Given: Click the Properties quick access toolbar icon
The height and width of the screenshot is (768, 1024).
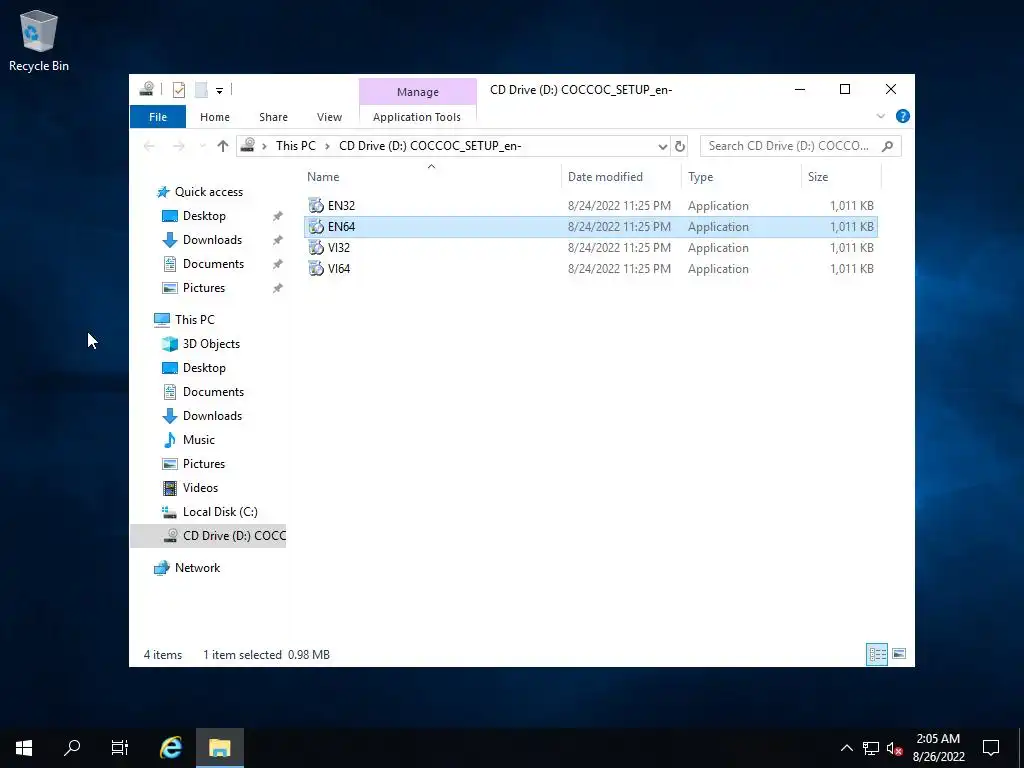Looking at the screenshot, I should 178,89.
